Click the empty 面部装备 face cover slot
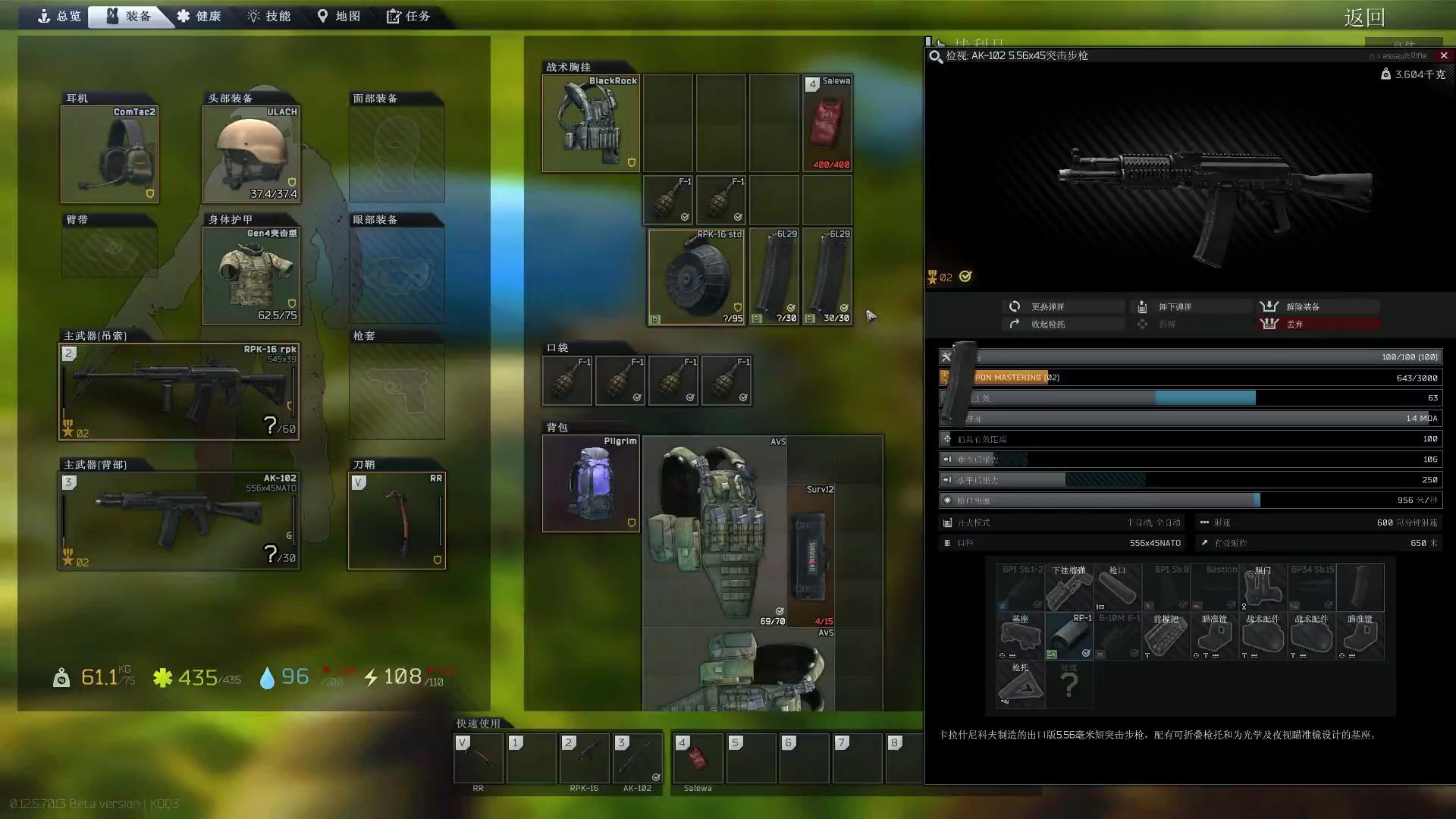1456x819 pixels. [397, 154]
